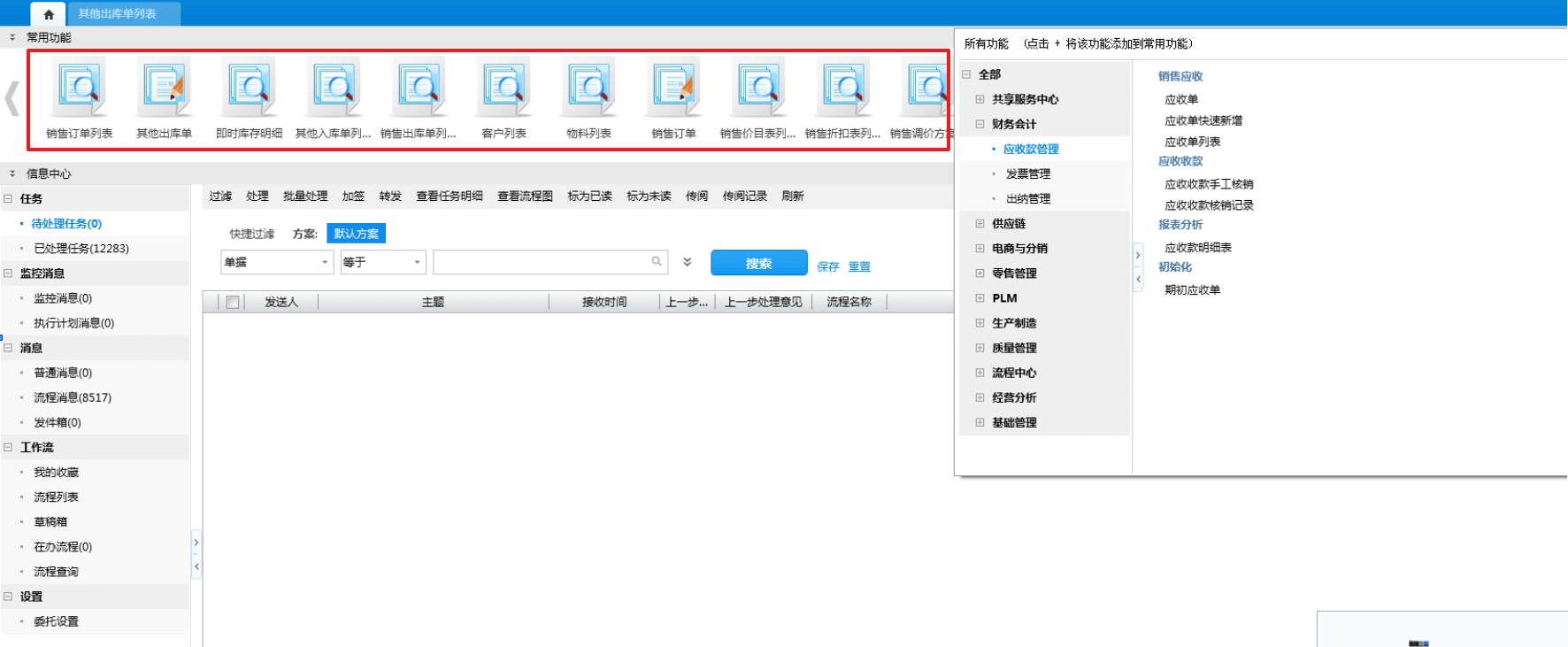Click the magnifier icon in search field

[x=657, y=261]
